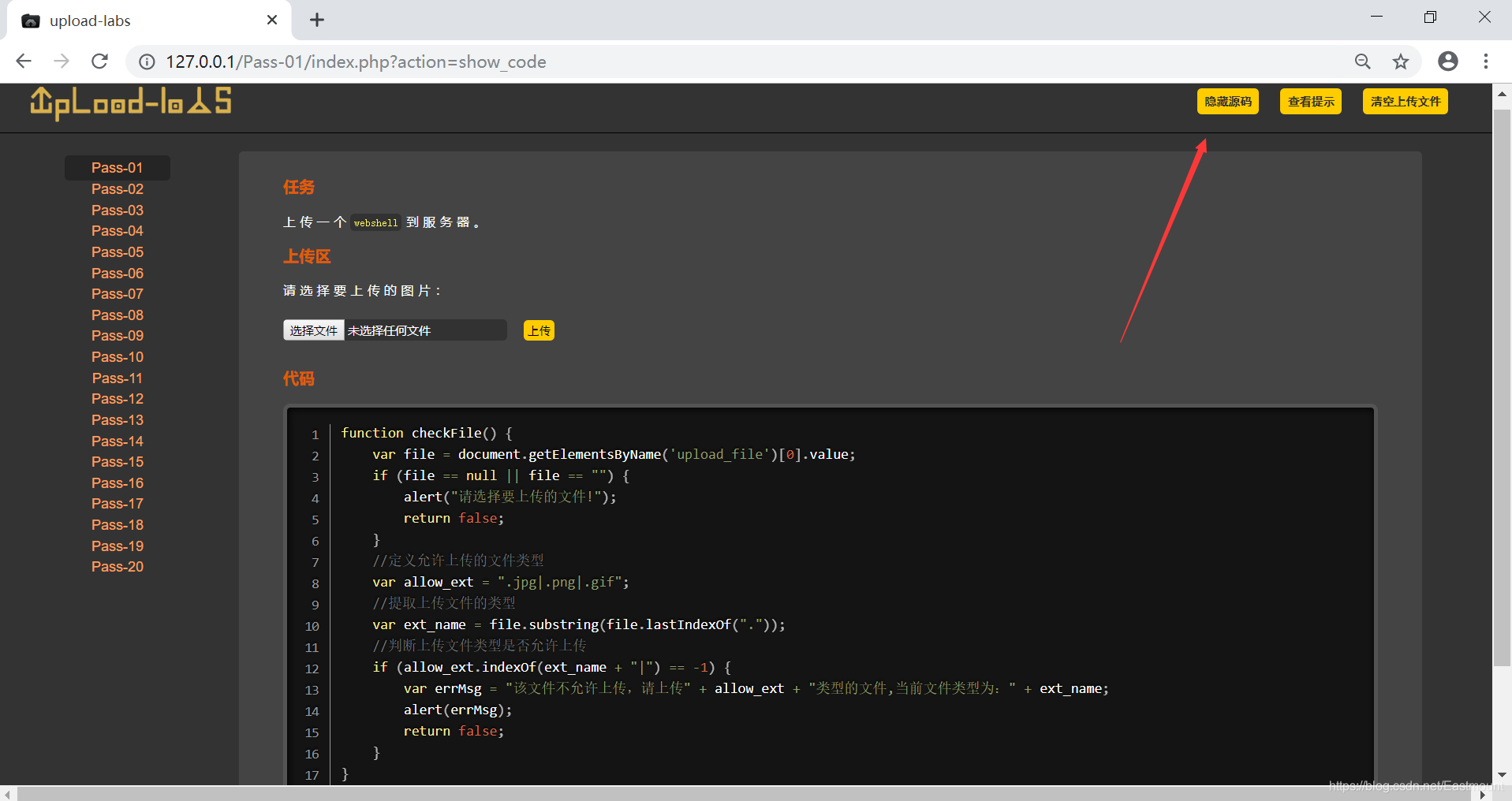Click code line 'function checkFile() {'
1512x801 pixels.
pyautogui.click(x=427, y=433)
